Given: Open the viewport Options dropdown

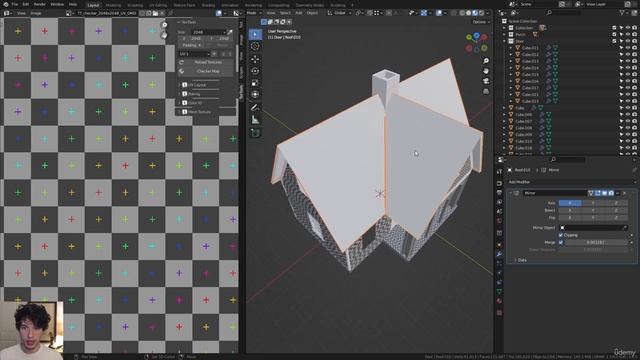Looking at the screenshot, I should pyautogui.click(x=481, y=22).
